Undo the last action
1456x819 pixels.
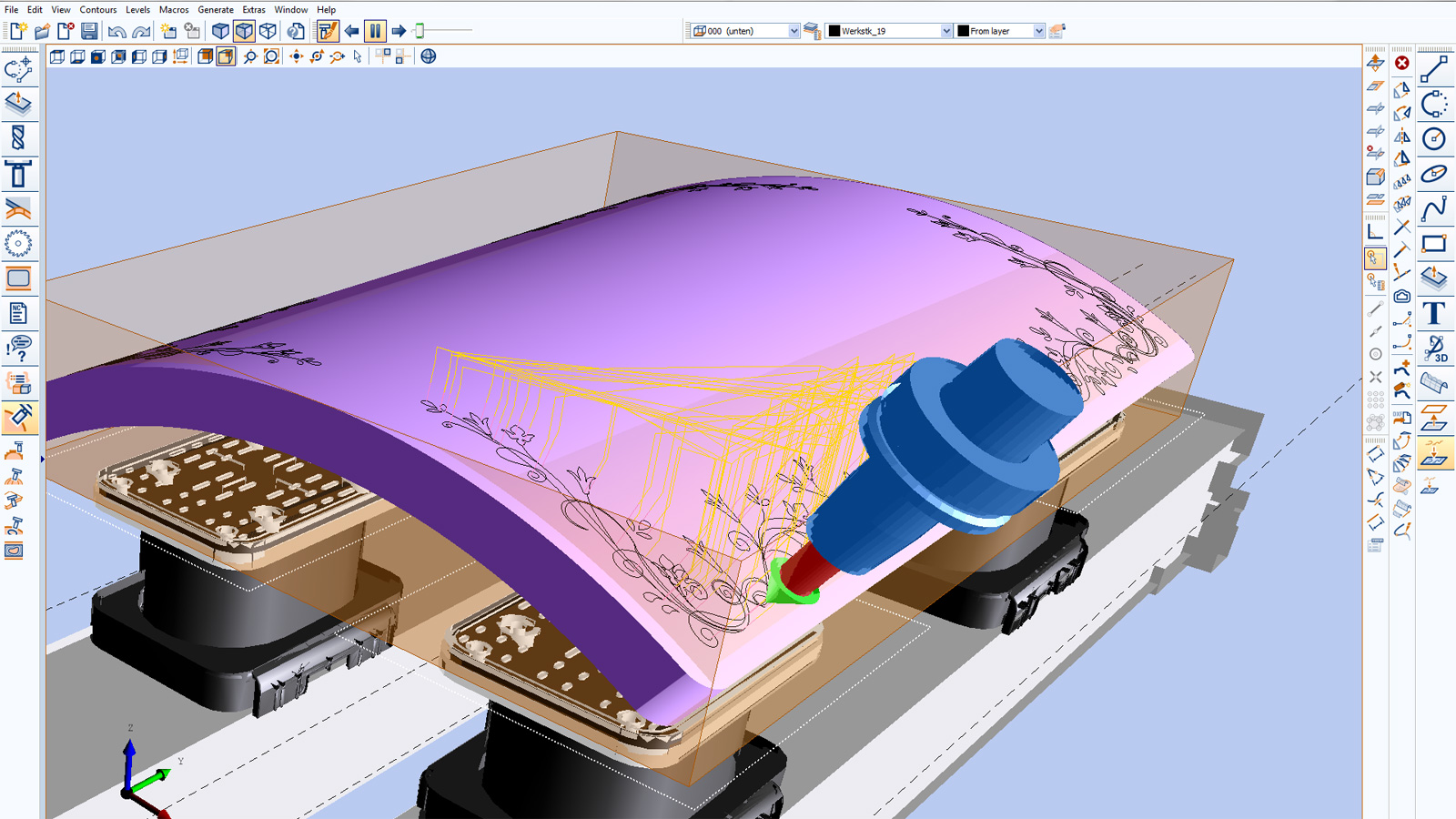[x=116, y=31]
